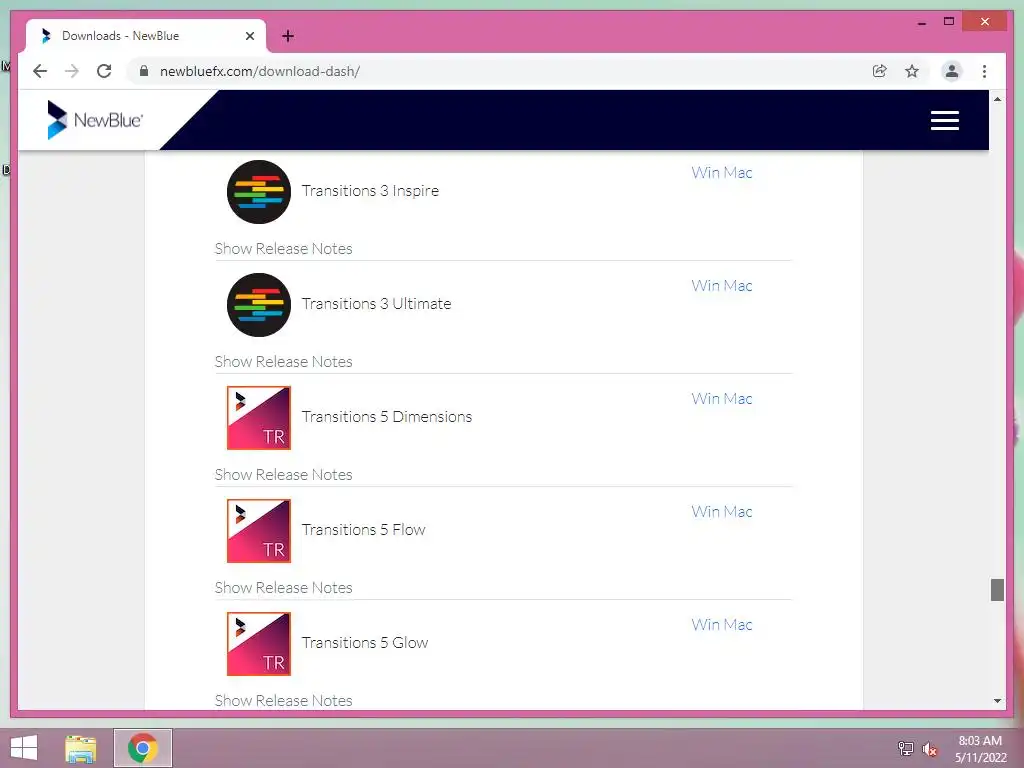Click the Transitions 5 Flow product name
This screenshot has width=1024, height=768.
(363, 530)
